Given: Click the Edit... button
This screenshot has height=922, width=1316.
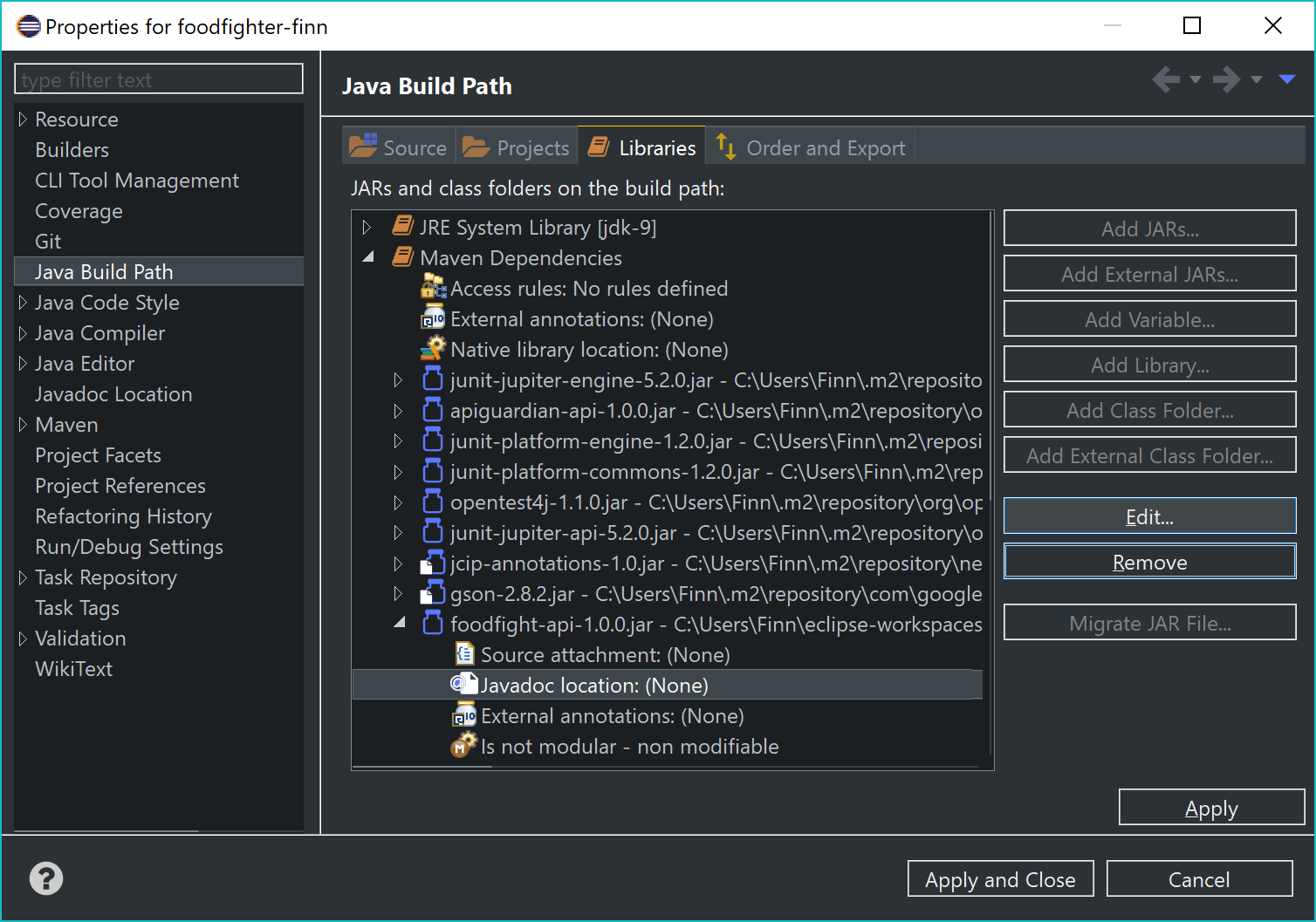Looking at the screenshot, I should [x=1150, y=516].
